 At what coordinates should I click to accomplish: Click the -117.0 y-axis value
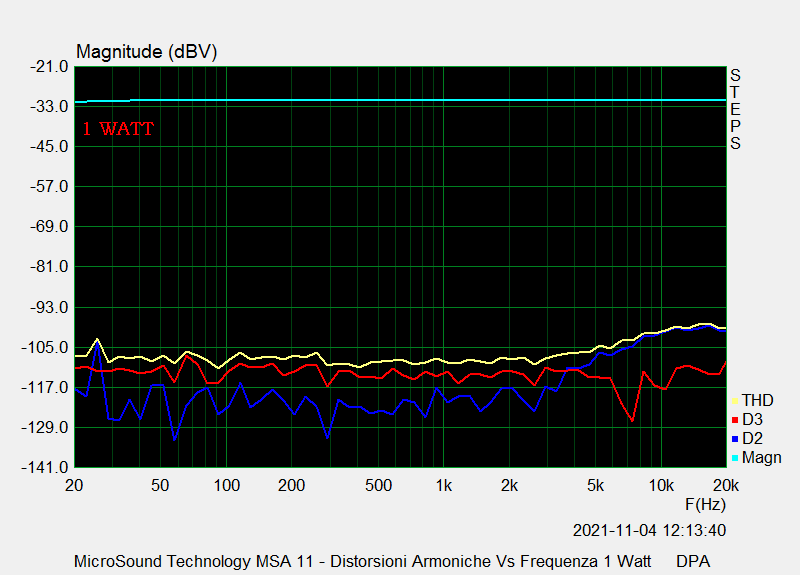pyautogui.click(x=45, y=388)
